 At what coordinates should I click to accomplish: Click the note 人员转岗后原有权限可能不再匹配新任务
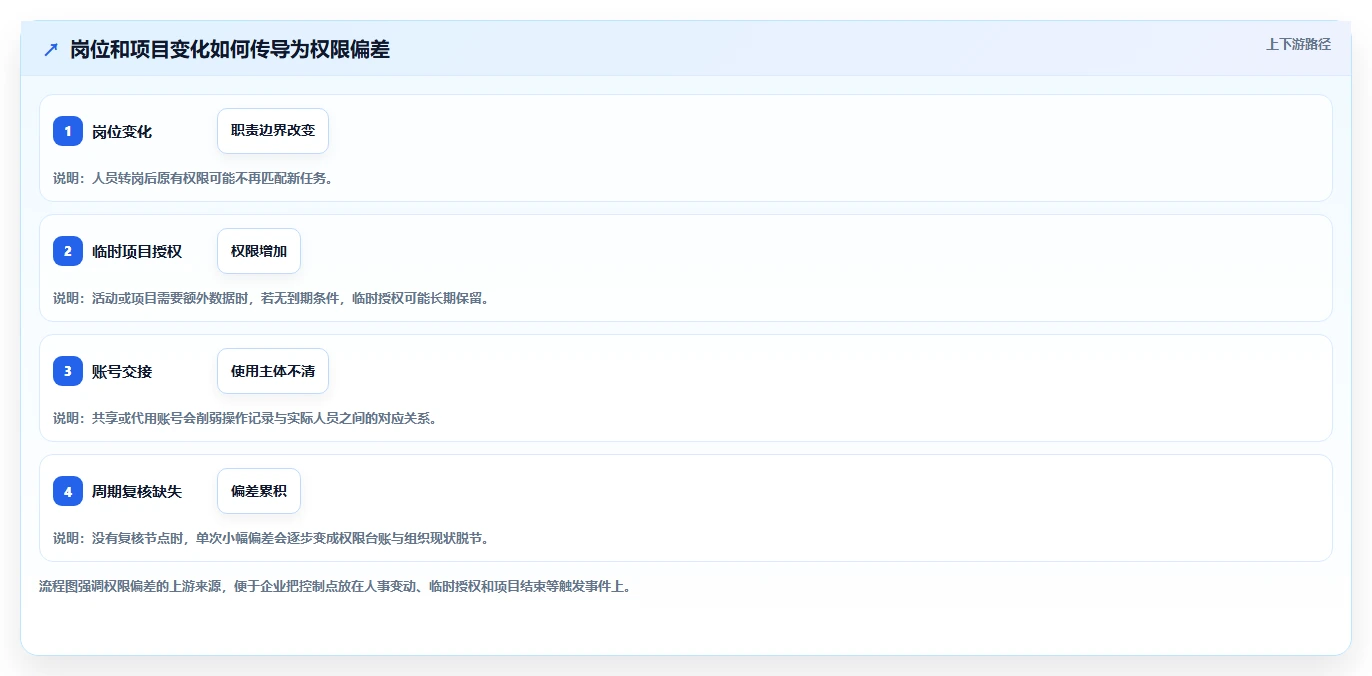tap(193, 178)
